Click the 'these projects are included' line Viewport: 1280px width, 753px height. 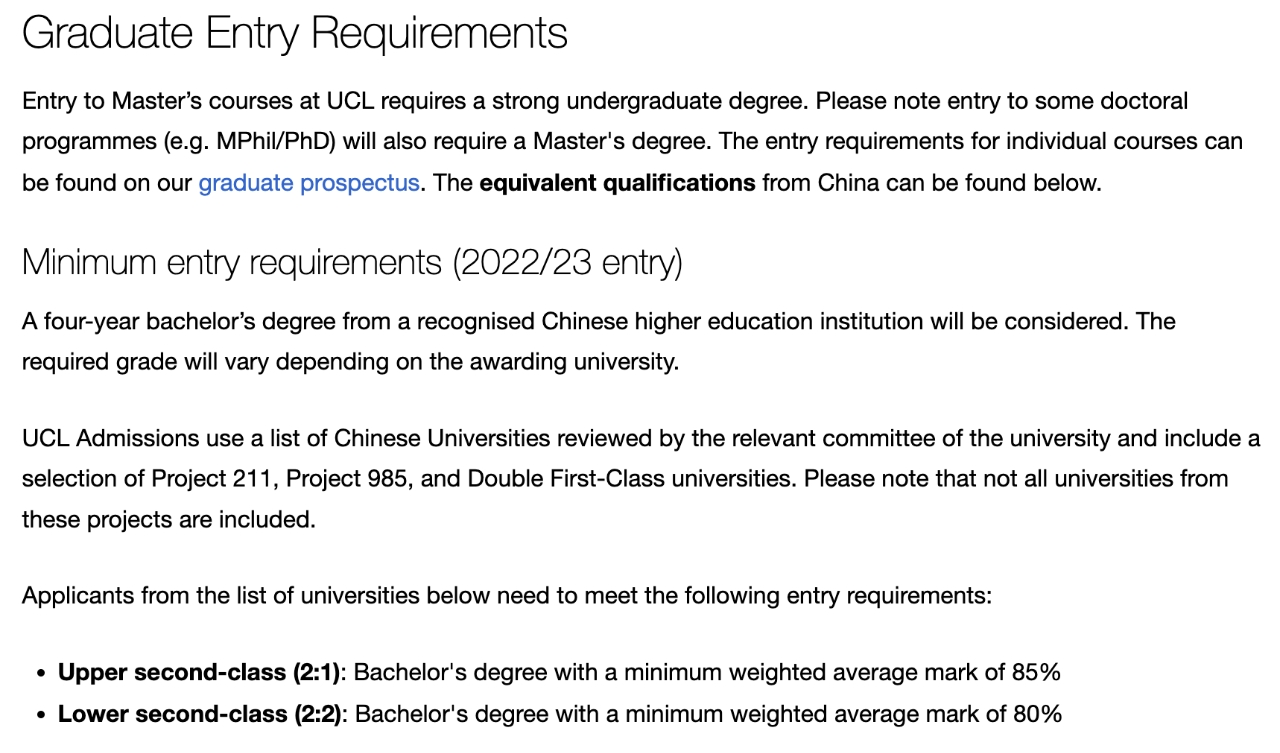[x=168, y=520]
